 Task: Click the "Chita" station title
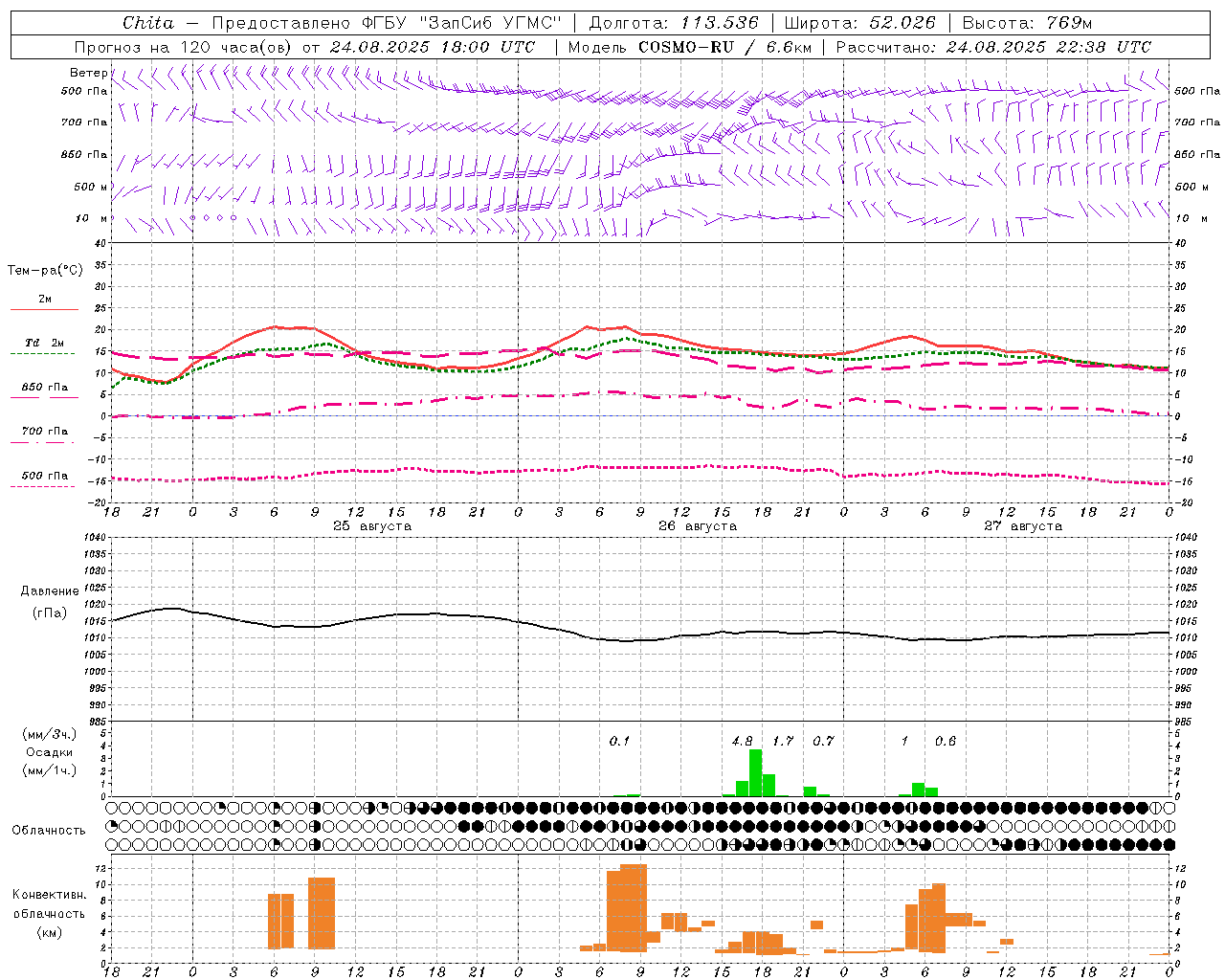148,23
